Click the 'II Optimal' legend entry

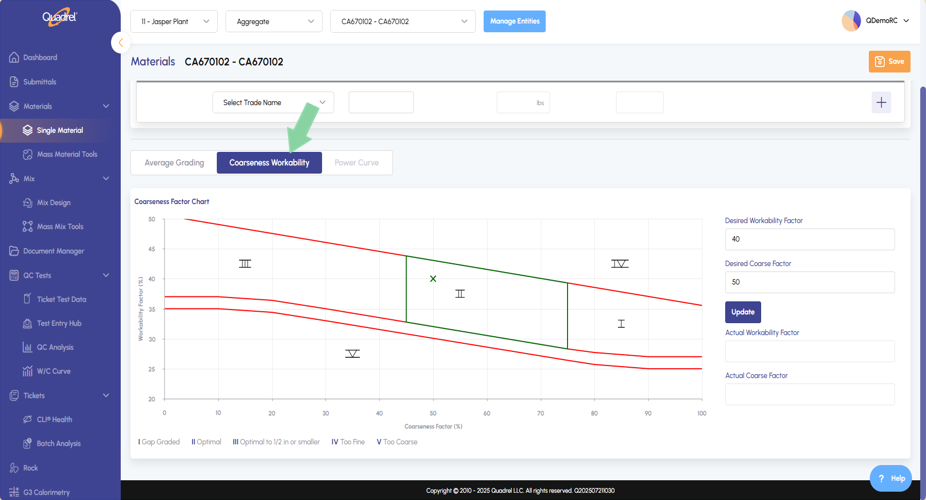pos(206,442)
